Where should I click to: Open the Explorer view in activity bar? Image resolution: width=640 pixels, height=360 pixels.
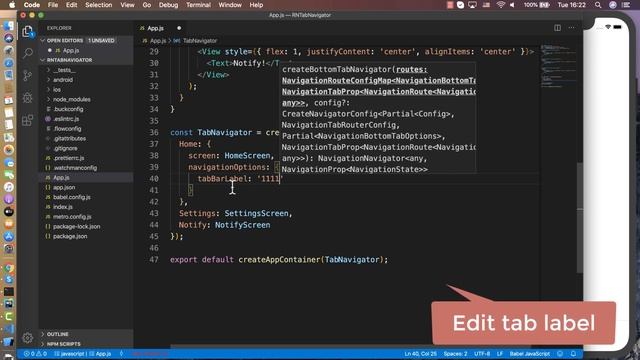(x=27, y=31)
